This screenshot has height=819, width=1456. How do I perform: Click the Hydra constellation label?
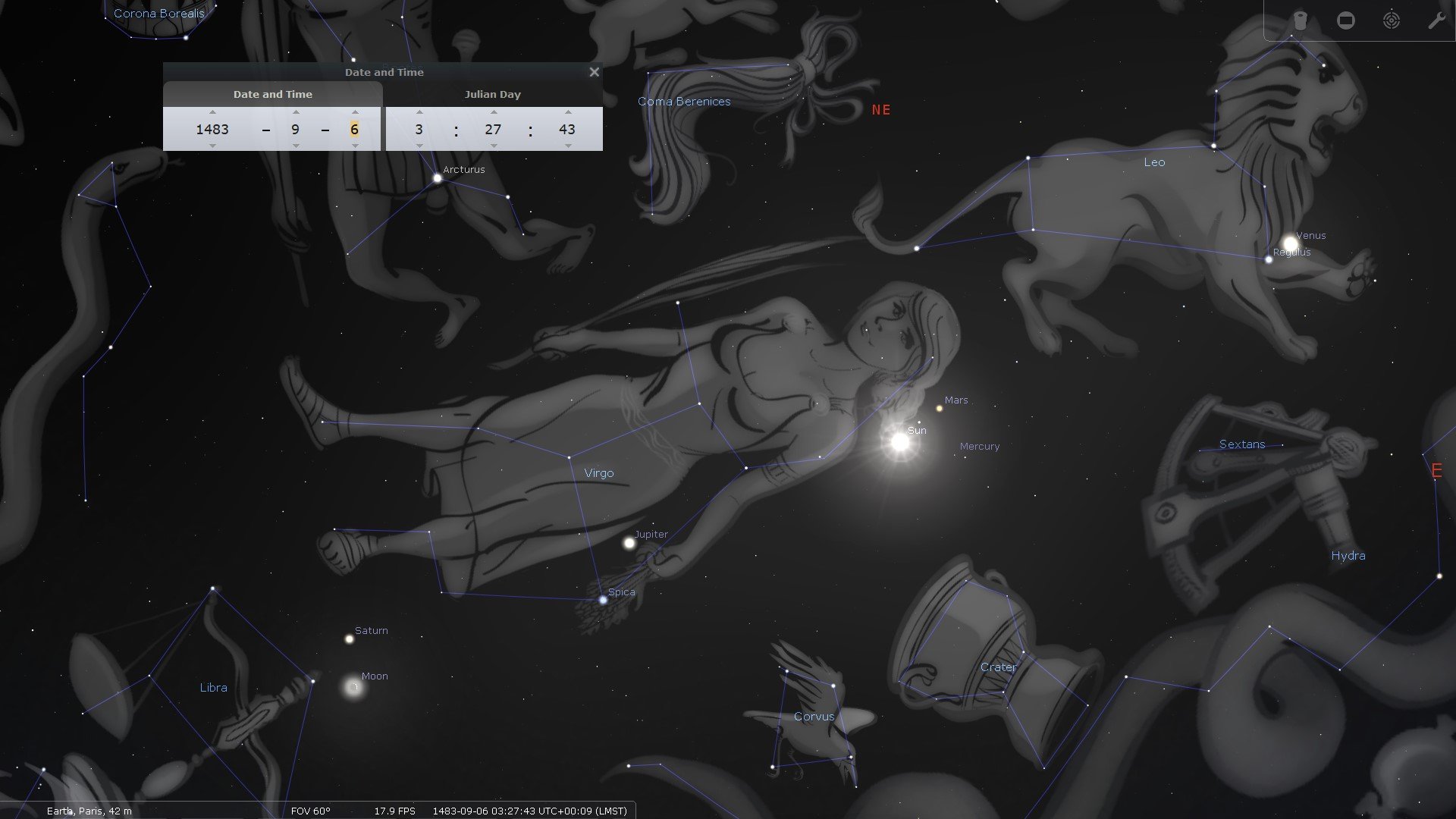[x=1348, y=556]
